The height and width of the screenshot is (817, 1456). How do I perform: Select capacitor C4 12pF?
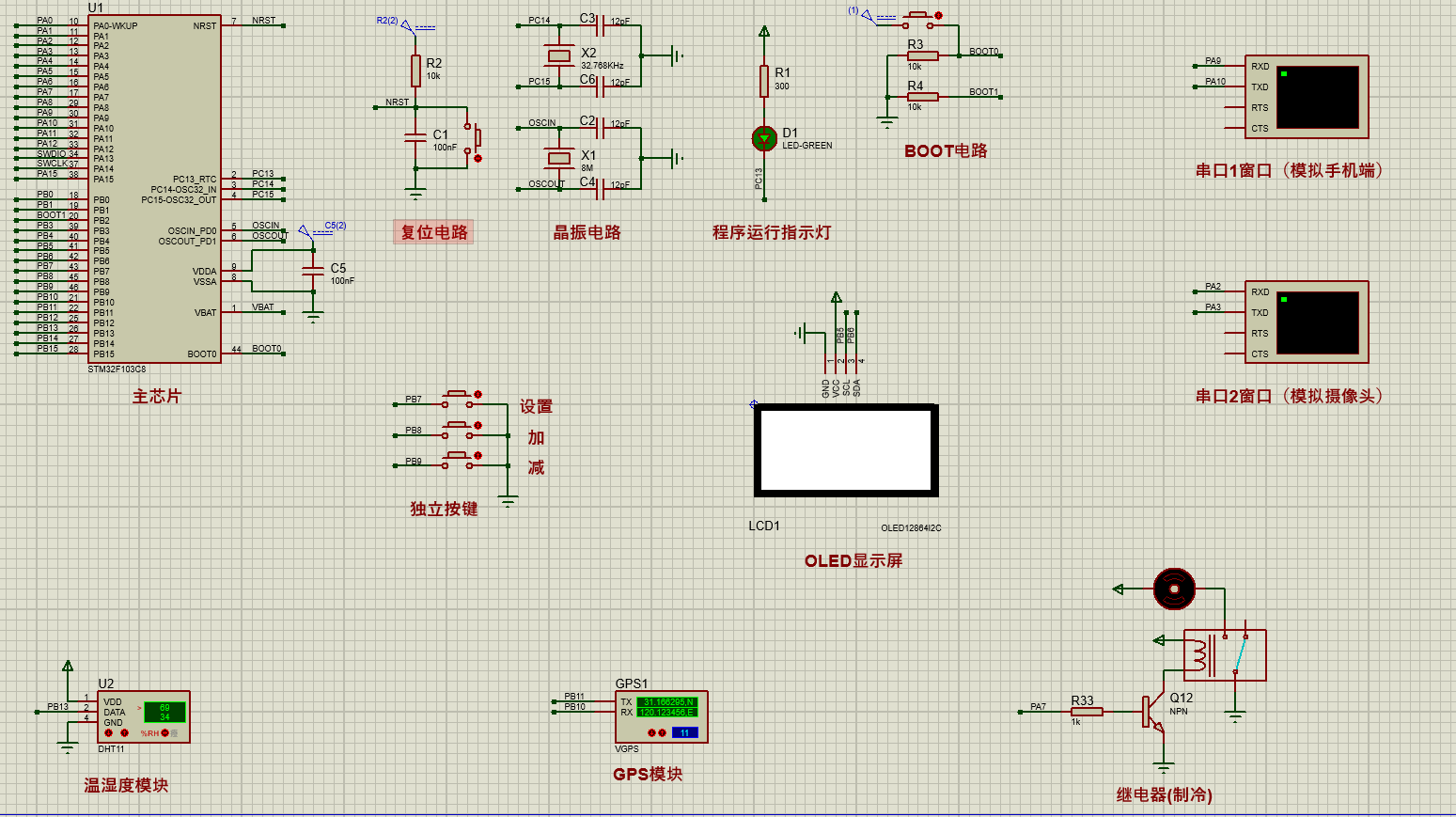coord(600,188)
